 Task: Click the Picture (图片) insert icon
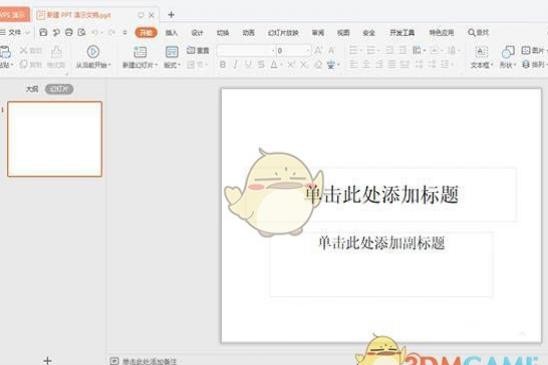click(x=526, y=50)
